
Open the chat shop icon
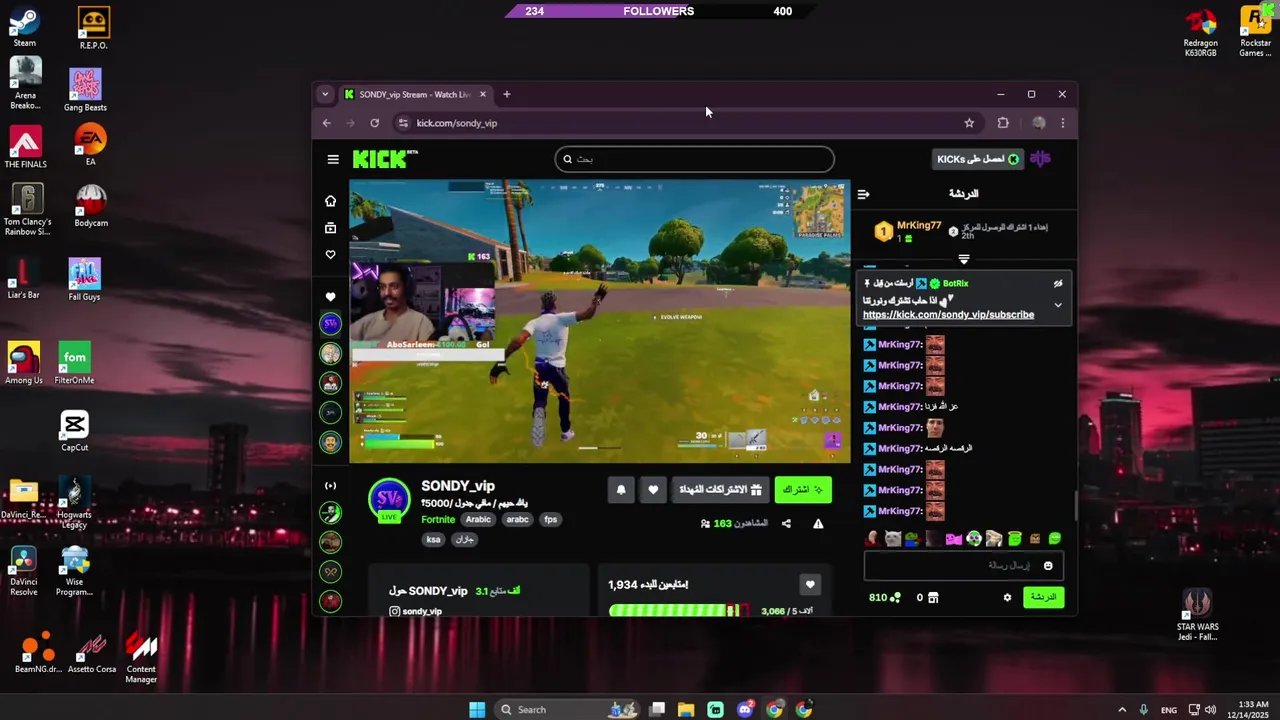pos(933,598)
